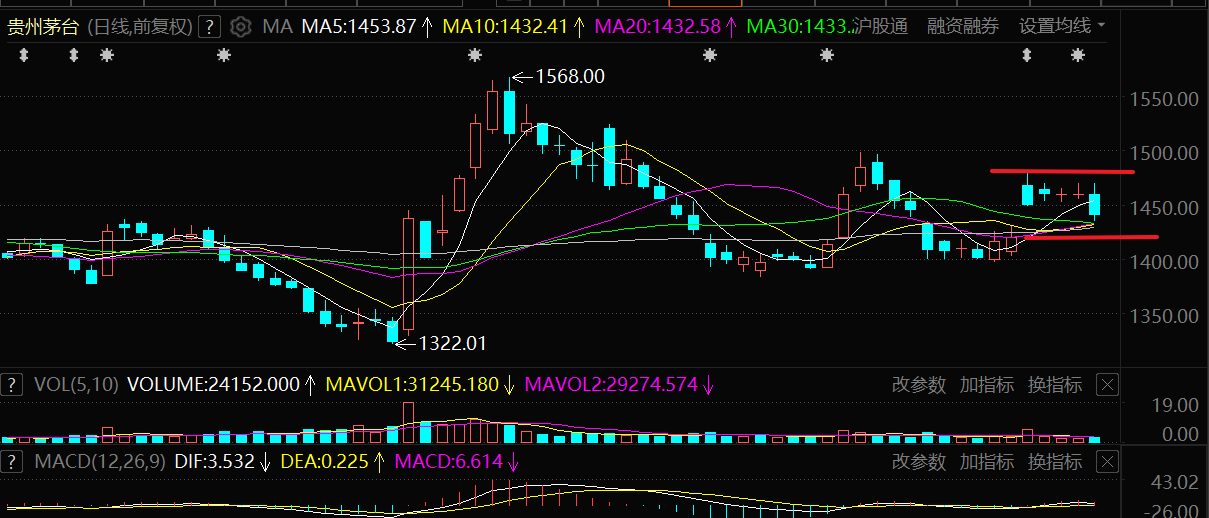Expand the 设置均线 dropdown

pos(1062,26)
